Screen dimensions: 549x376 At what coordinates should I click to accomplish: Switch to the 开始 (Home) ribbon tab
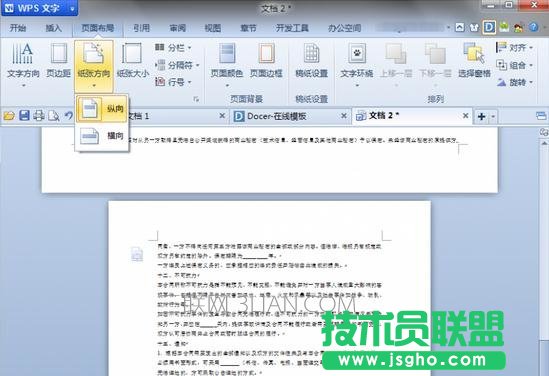pos(18,28)
